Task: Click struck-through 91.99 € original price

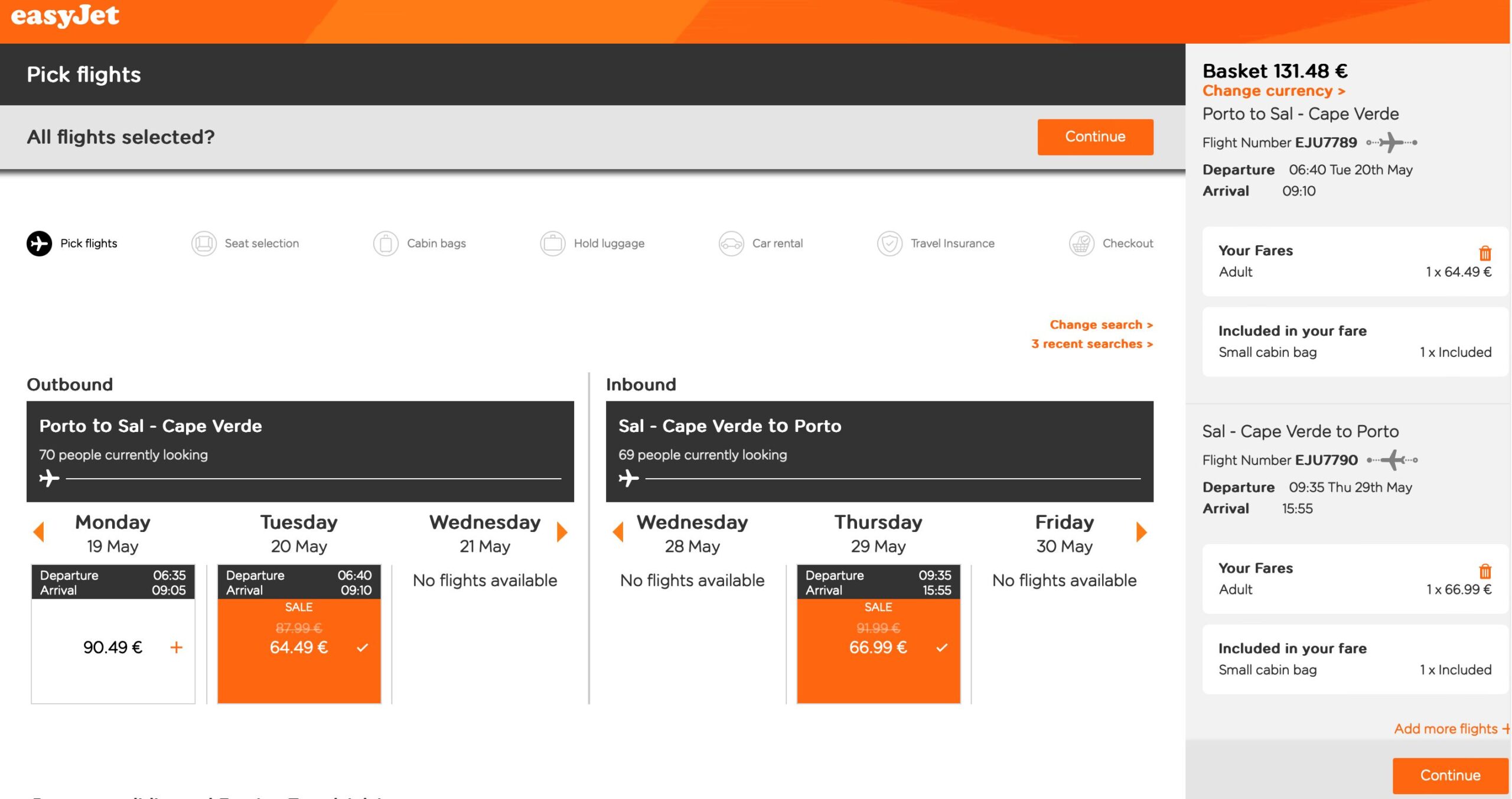Action: [x=878, y=628]
